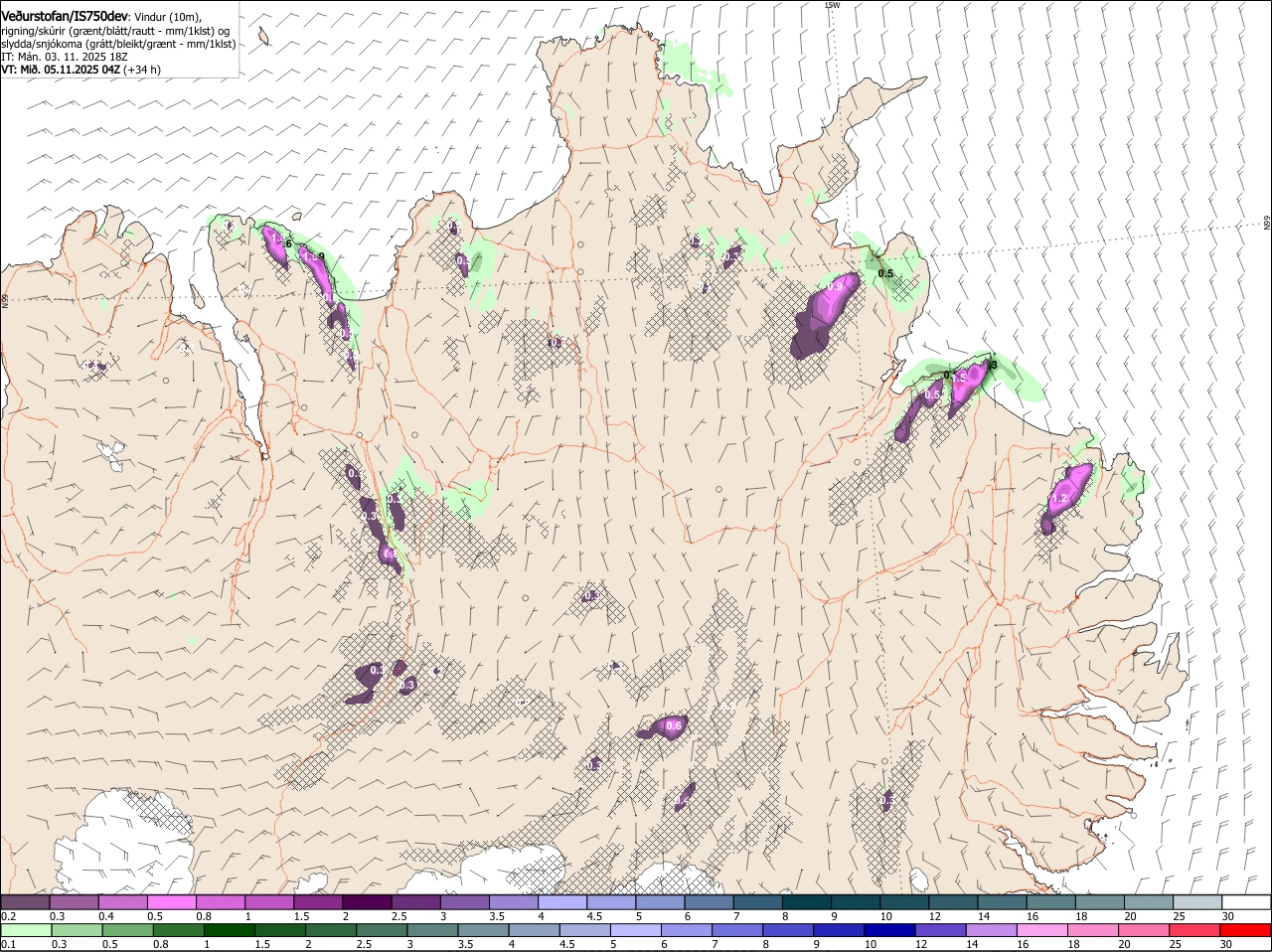Click the 'slydda/snjókoma' legend description line
Screen dimensions: 1272x952
point(118,44)
